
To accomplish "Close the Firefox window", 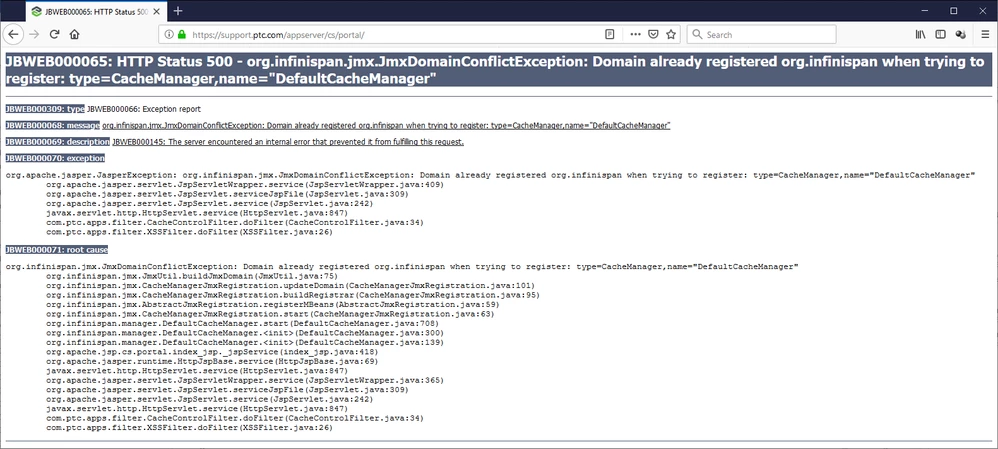I will coord(983,10).
